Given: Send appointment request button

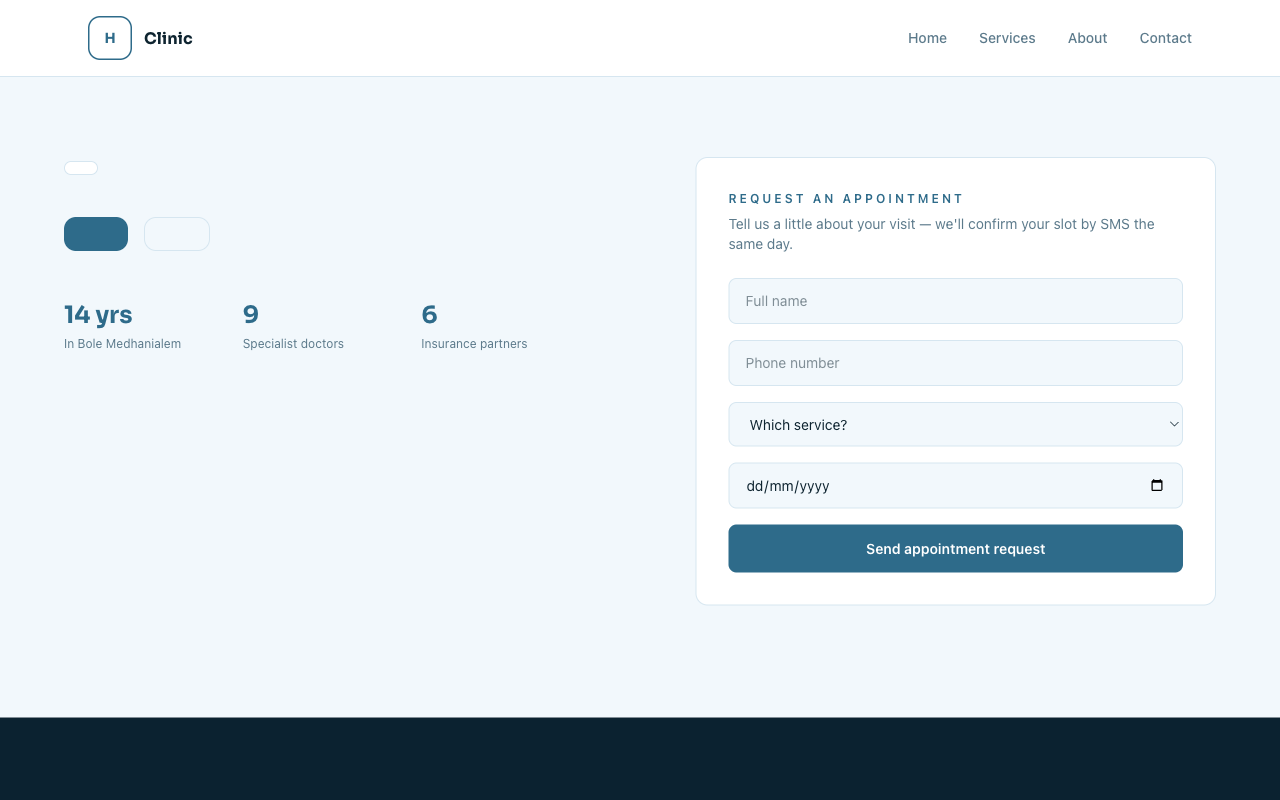Looking at the screenshot, I should click(x=955, y=549).
